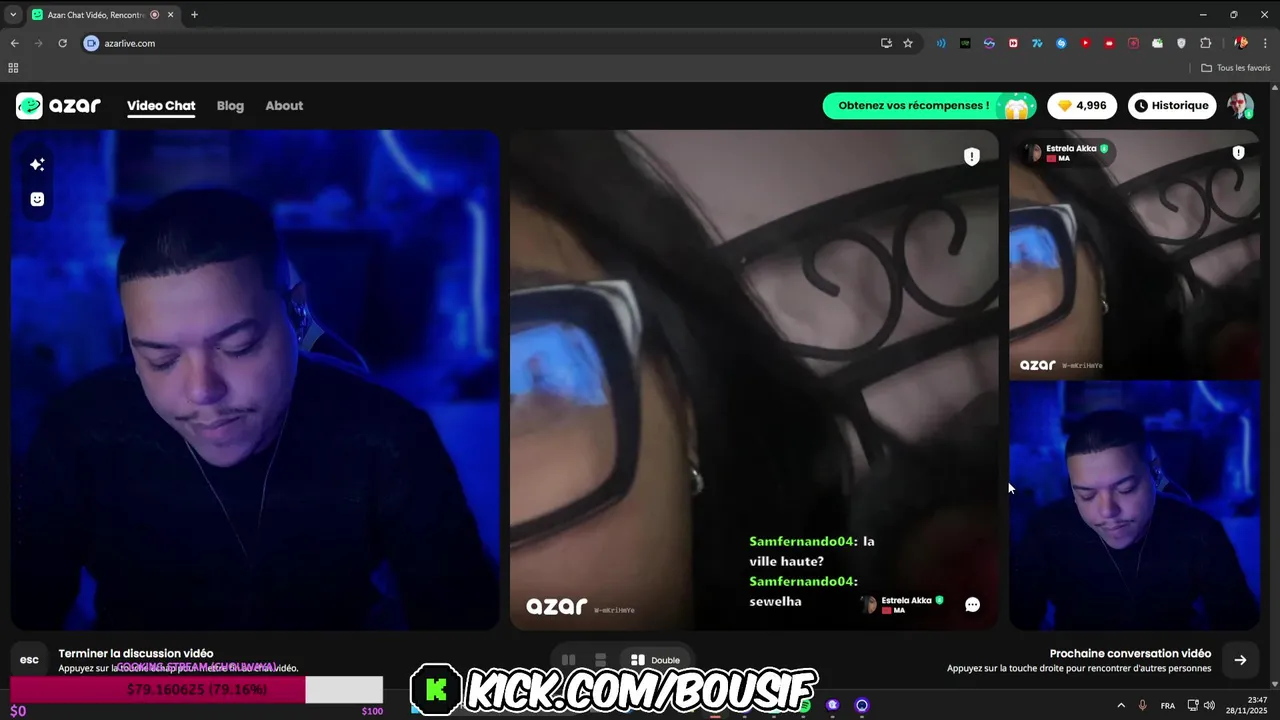1280x720 pixels.
Task: Open a new browser tab
Action: (x=194, y=15)
